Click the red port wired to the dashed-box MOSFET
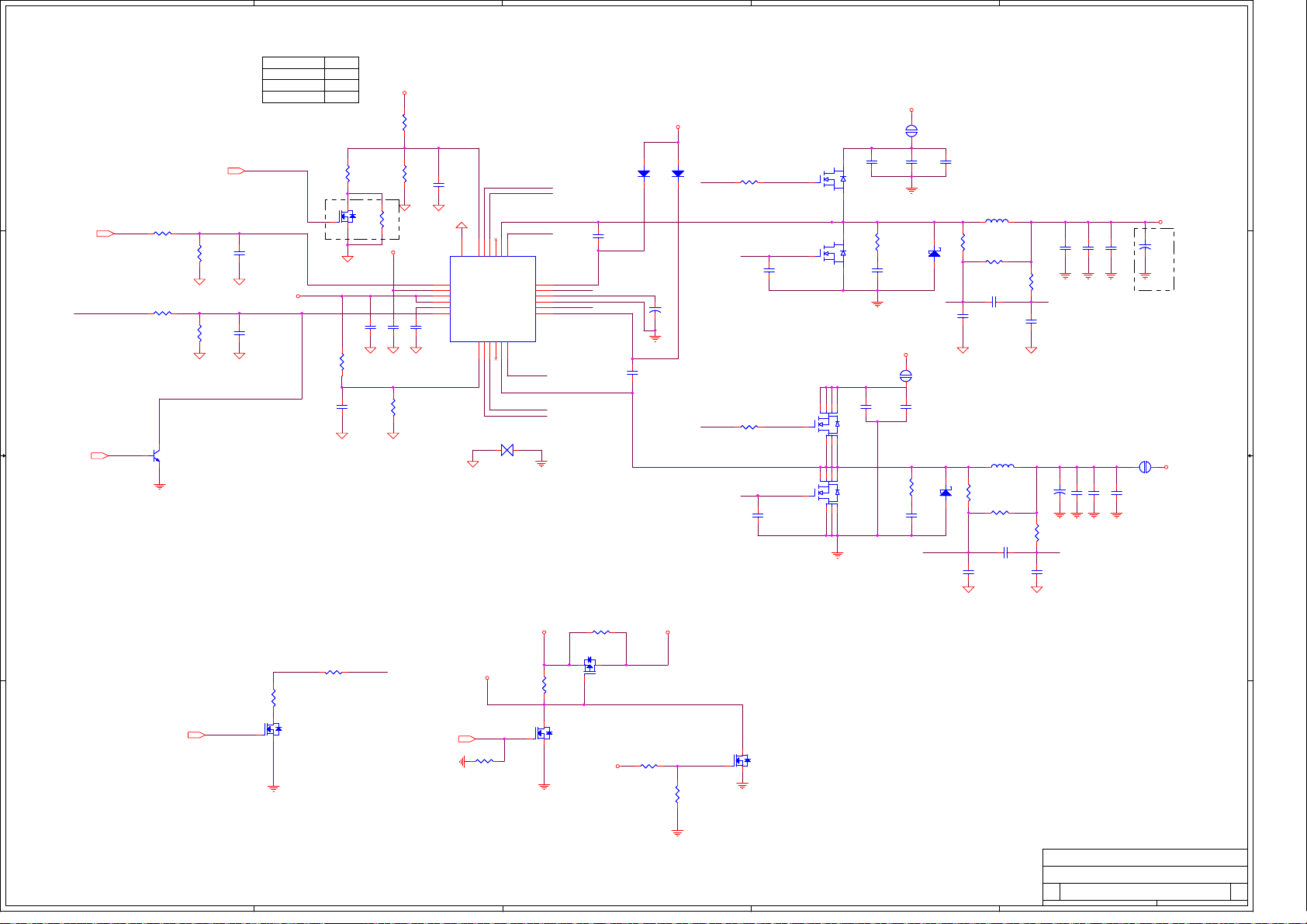Image resolution: width=1307 pixels, height=924 pixels. [237, 171]
